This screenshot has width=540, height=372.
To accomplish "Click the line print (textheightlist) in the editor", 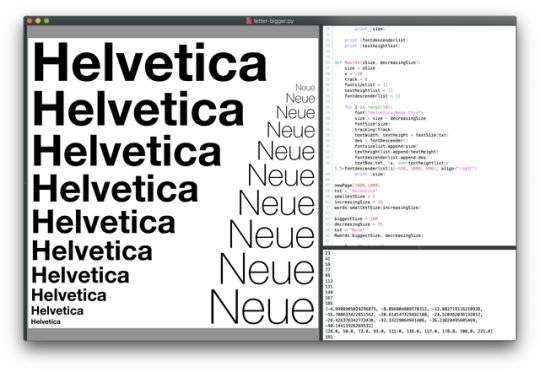I will point(372,46).
